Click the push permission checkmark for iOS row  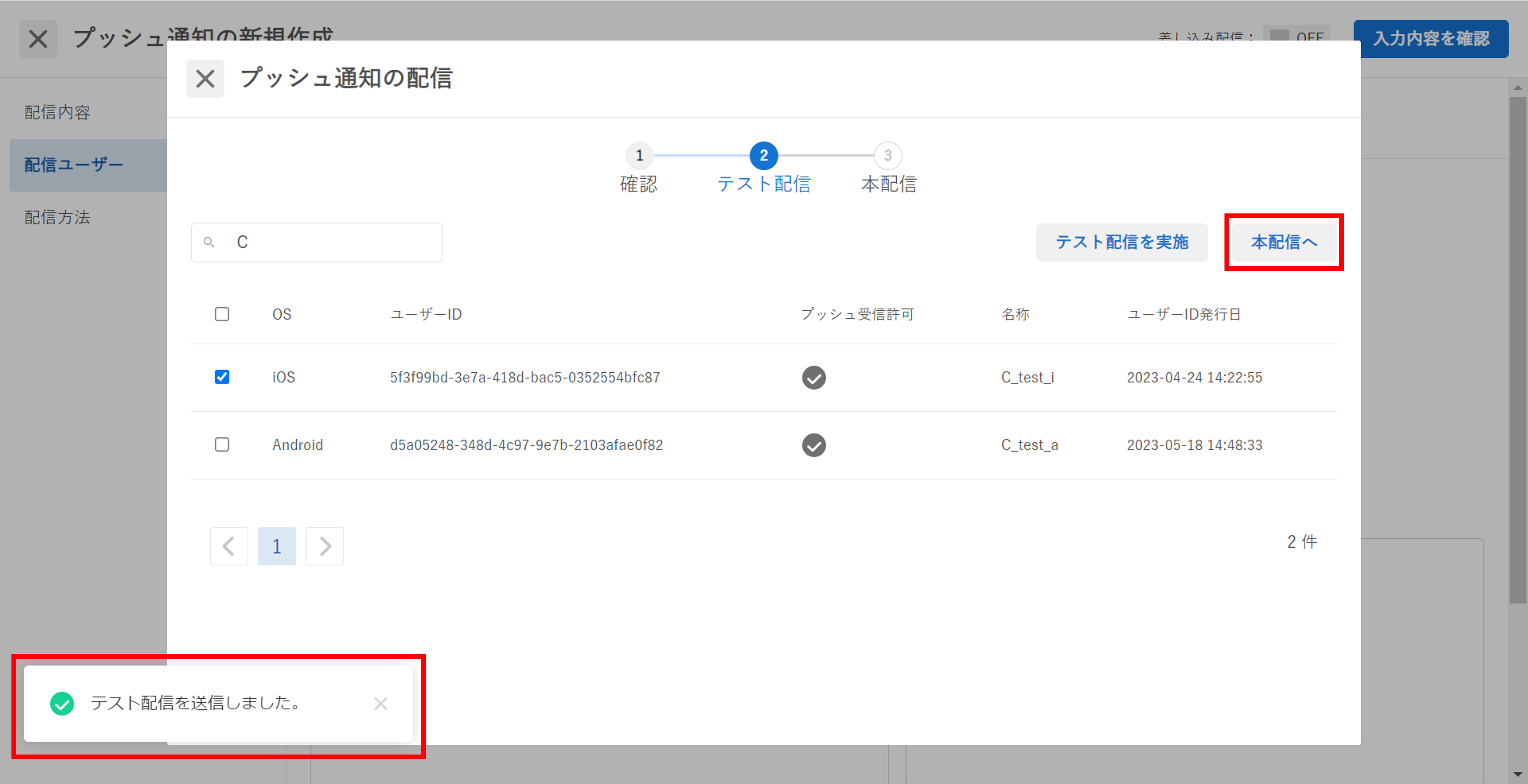coord(814,378)
